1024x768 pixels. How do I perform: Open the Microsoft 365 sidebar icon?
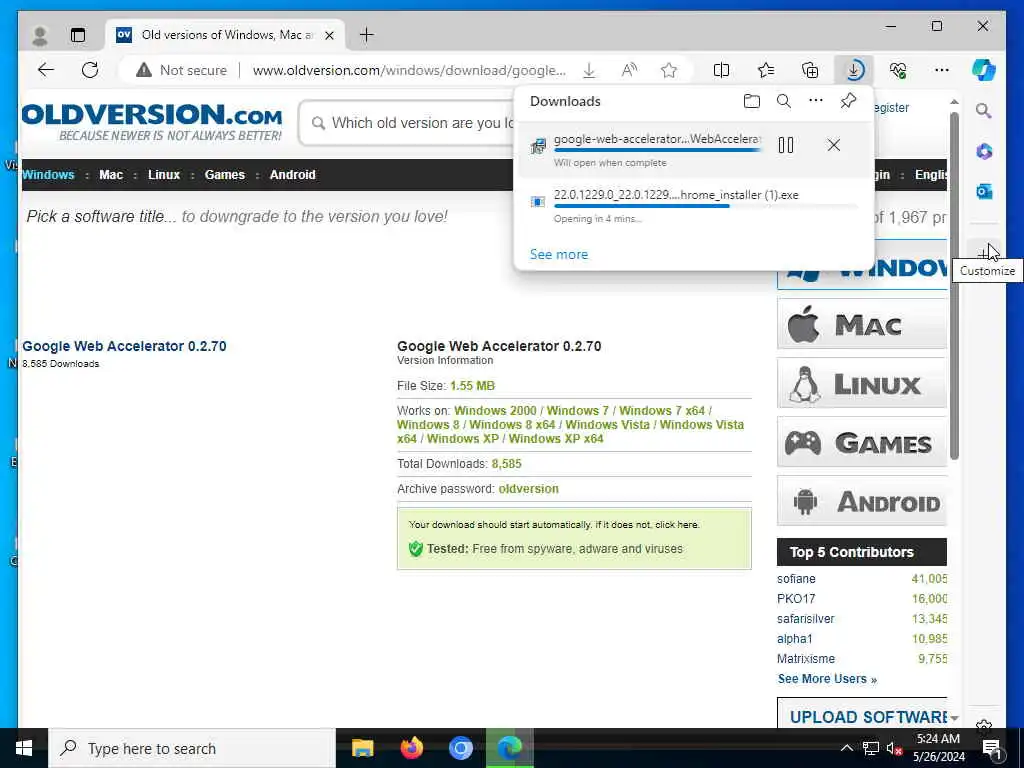tap(984, 152)
